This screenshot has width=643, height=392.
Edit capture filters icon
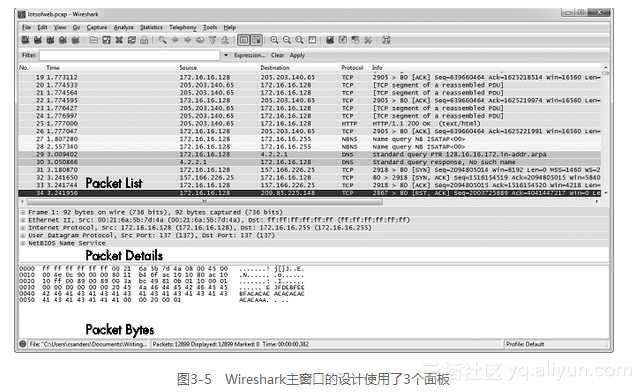point(330,40)
